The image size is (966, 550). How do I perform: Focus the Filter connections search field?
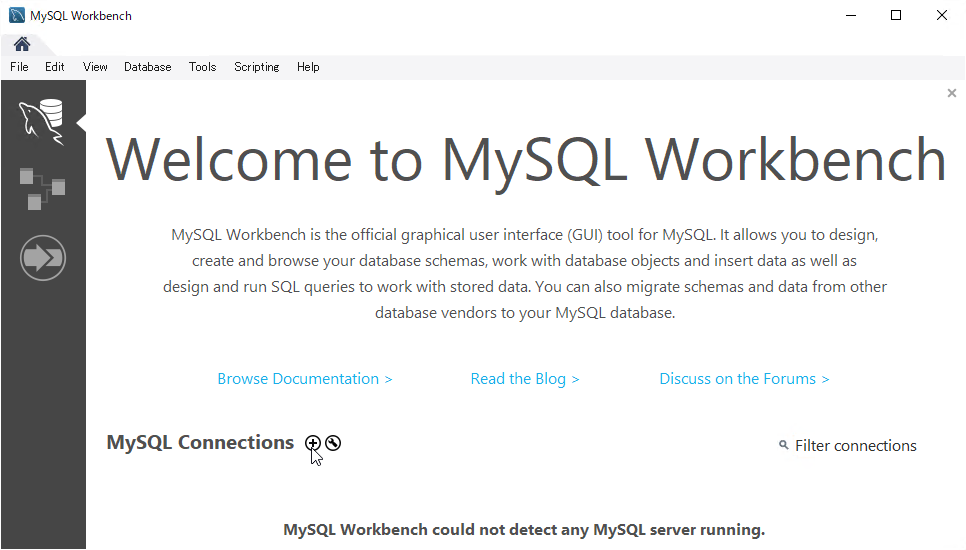855,446
